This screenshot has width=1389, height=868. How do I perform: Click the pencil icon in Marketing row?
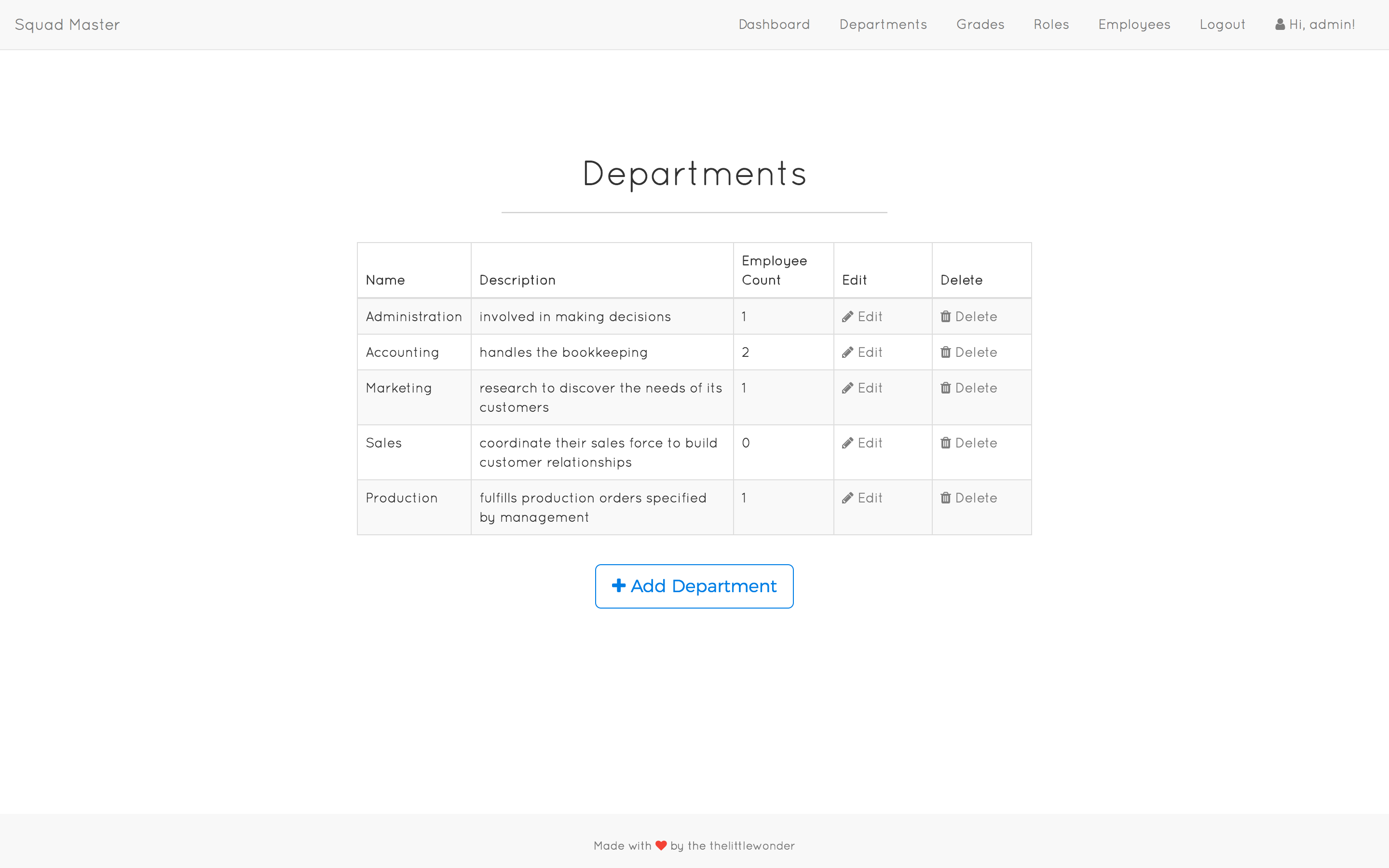coord(847,388)
